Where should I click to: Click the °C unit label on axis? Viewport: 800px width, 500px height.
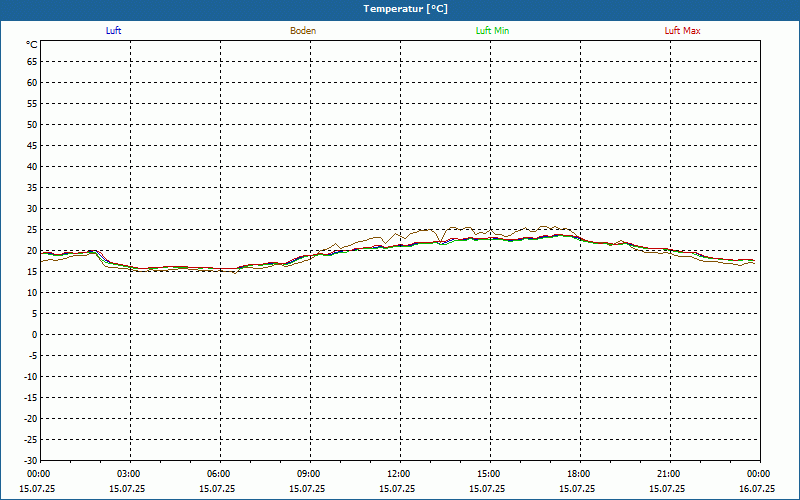point(32,45)
